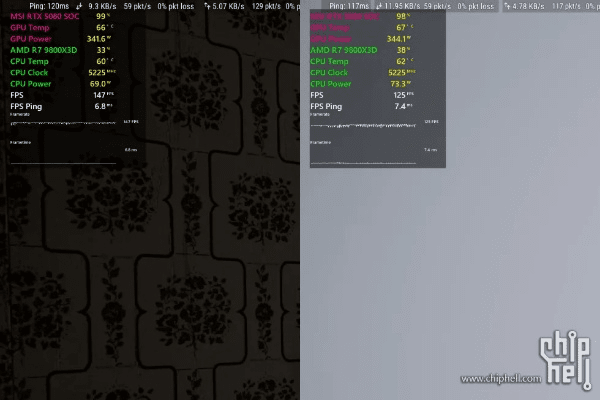
Task: Click the '129 pkt/s' packet rate
Action: point(266,6)
